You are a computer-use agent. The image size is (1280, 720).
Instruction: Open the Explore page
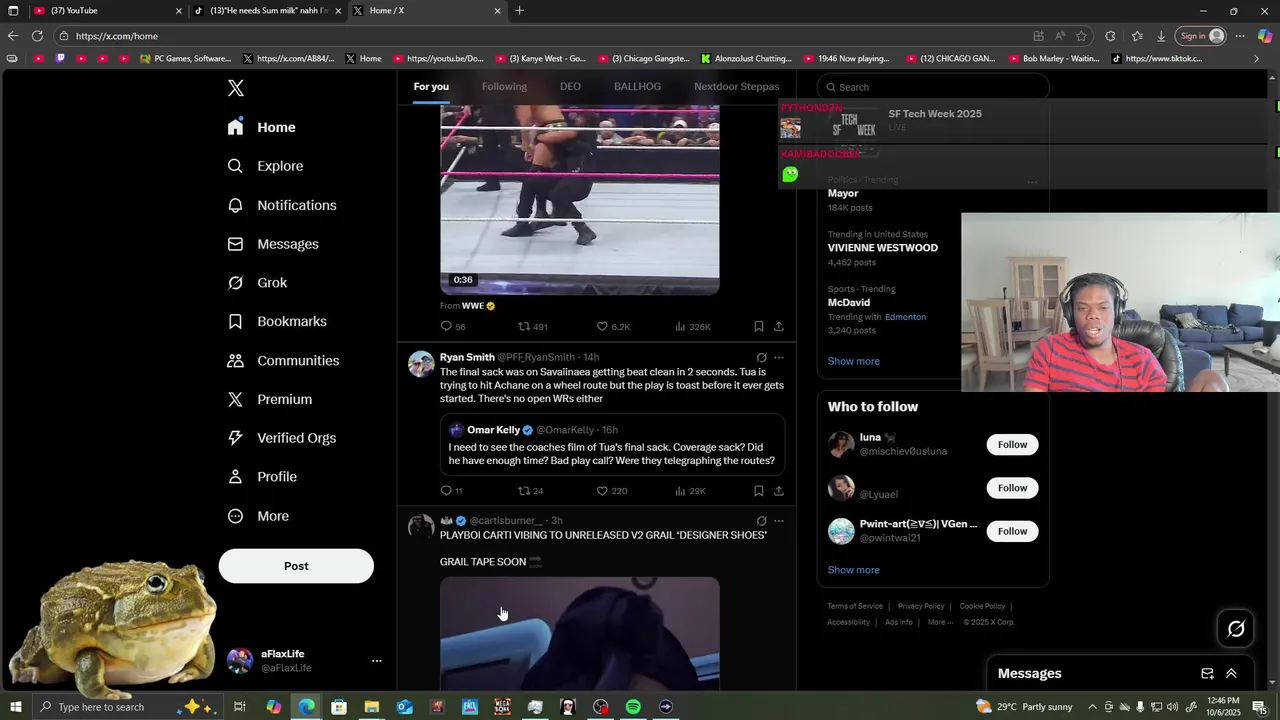(x=265, y=166)
